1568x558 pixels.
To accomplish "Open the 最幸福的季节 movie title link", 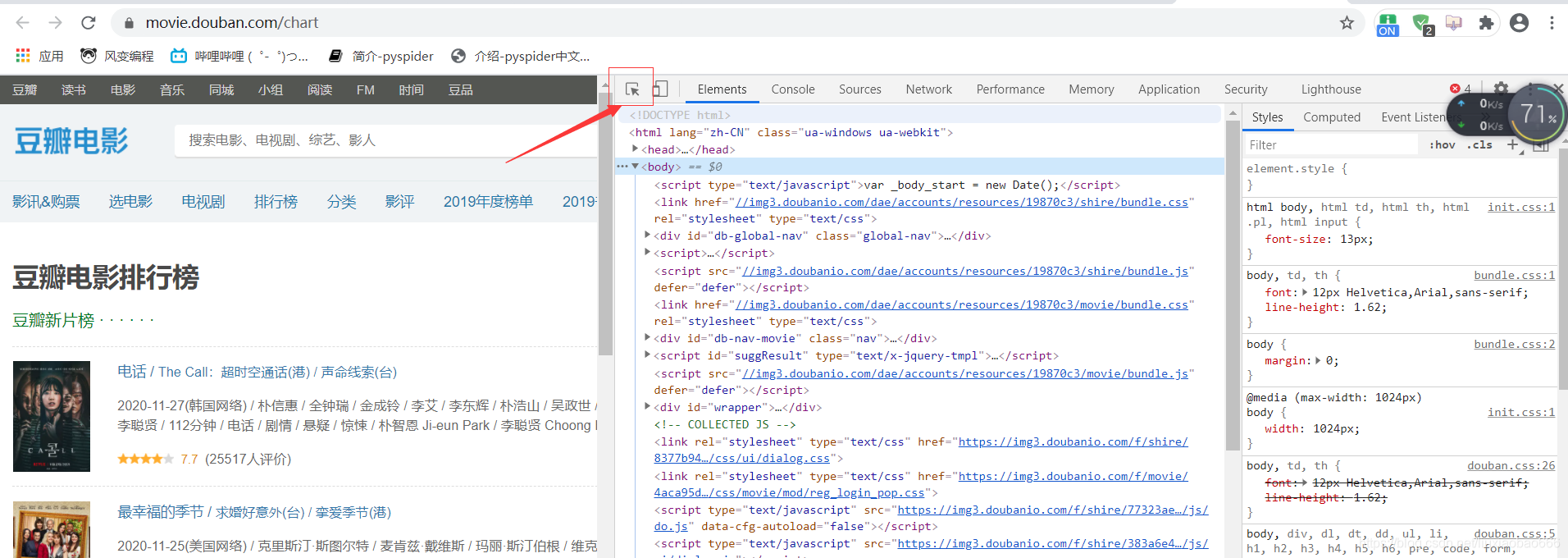I will pyautogui.click(x=254, y=512).
